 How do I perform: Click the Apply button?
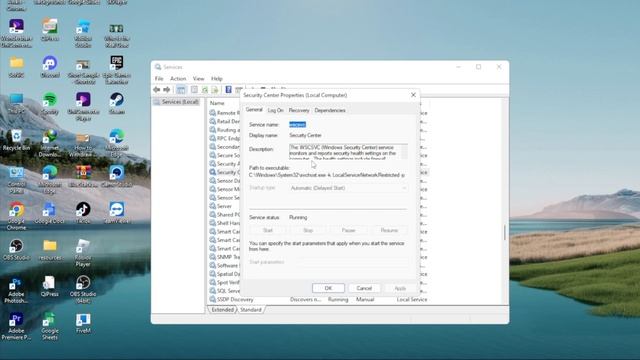pyautogui.click(x=400, y=288)
